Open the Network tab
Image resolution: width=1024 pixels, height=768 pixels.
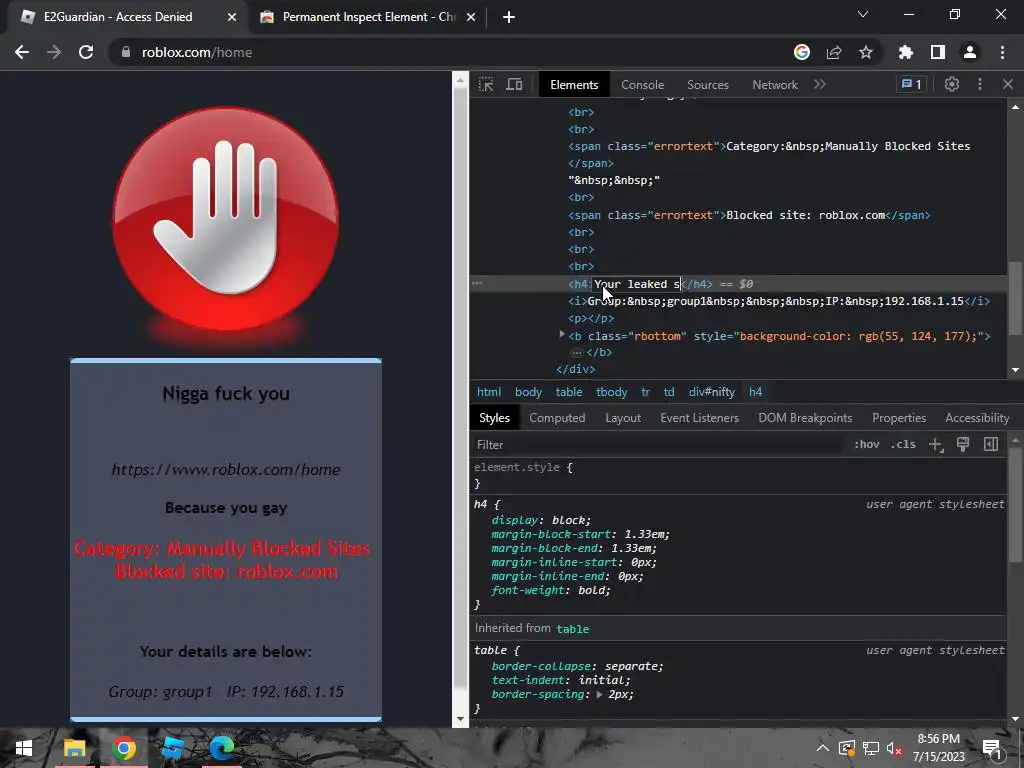click(775, 85)
